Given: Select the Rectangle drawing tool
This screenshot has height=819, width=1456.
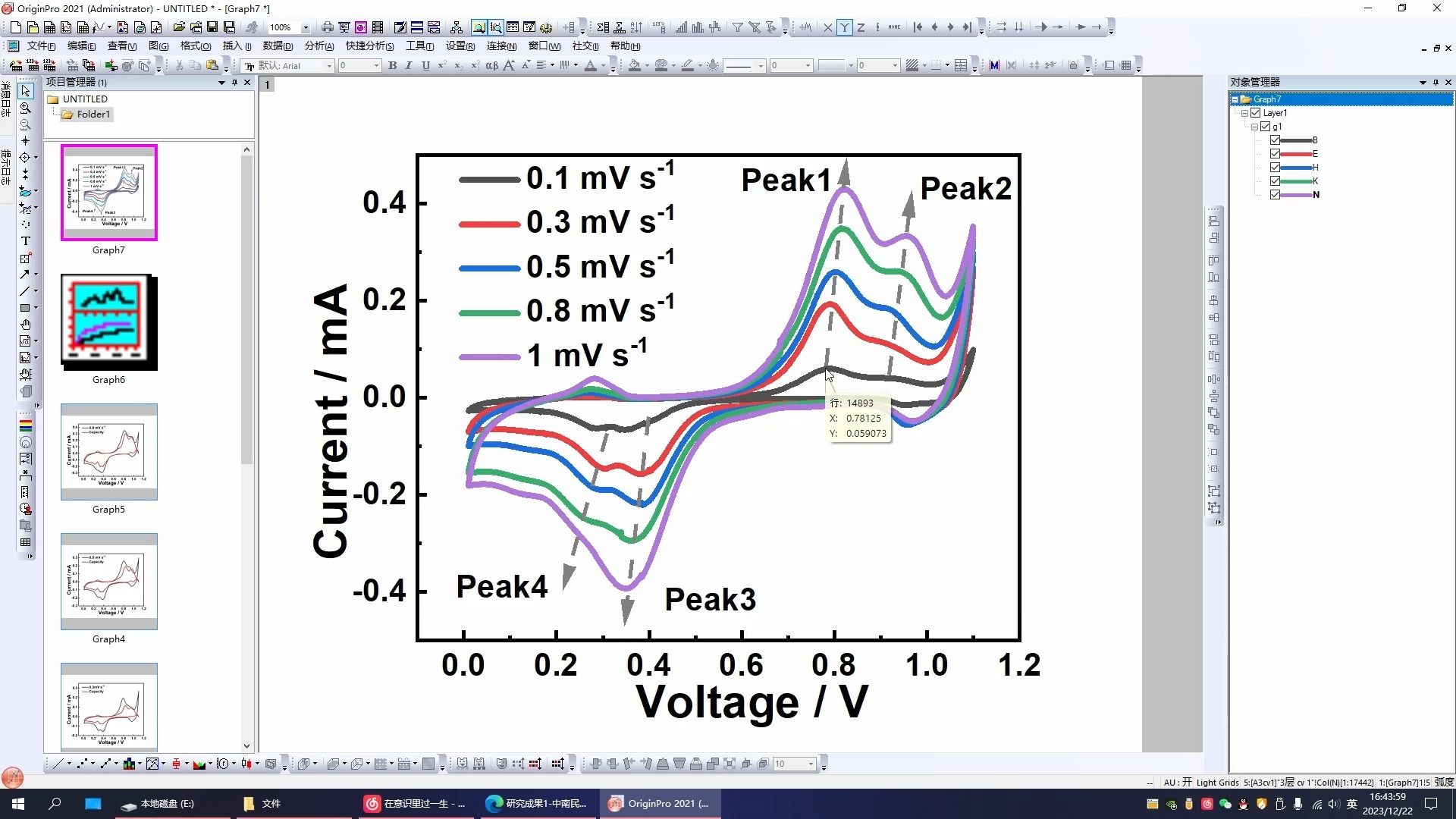Looking at the screenshot, I should click(25, 308).
